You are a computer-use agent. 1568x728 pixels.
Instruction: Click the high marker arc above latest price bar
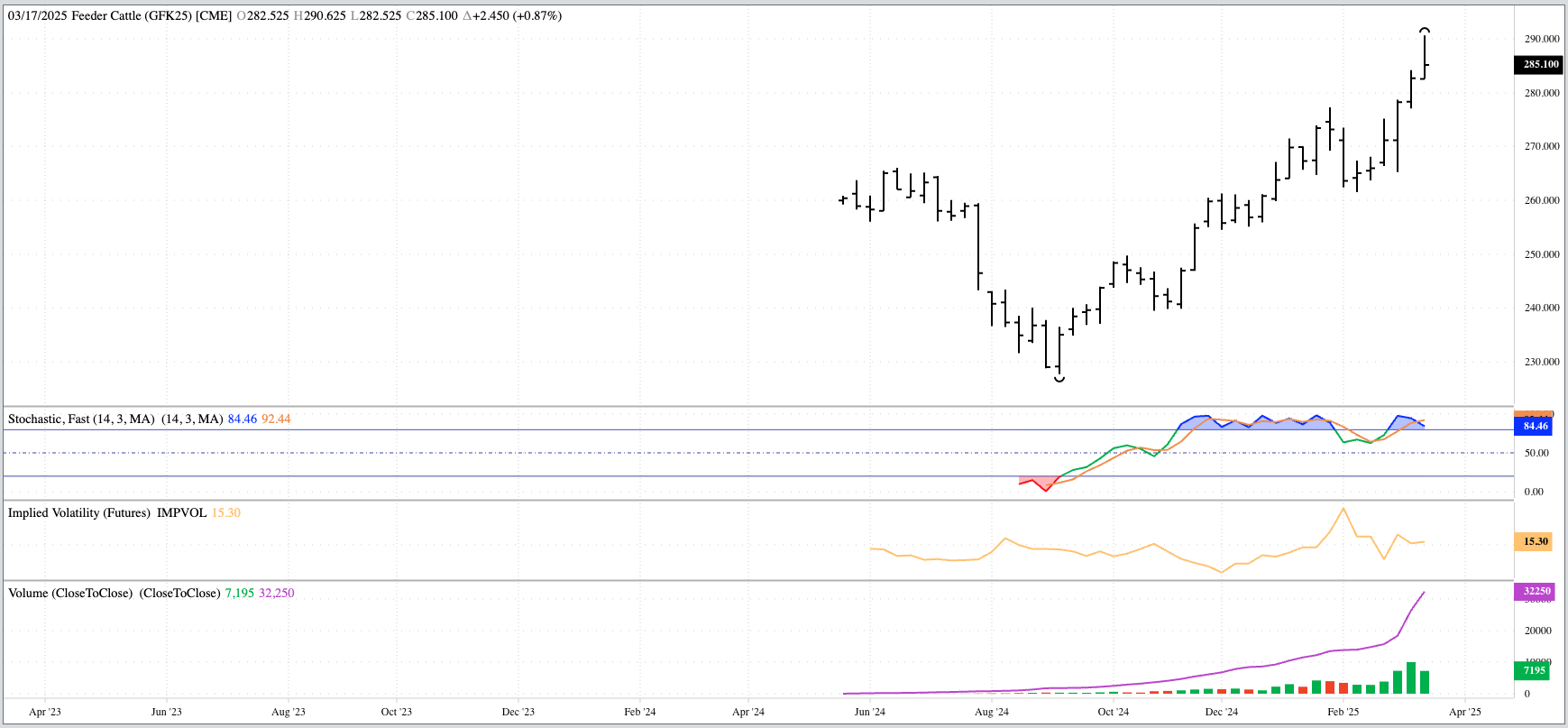pos(1425,31)
